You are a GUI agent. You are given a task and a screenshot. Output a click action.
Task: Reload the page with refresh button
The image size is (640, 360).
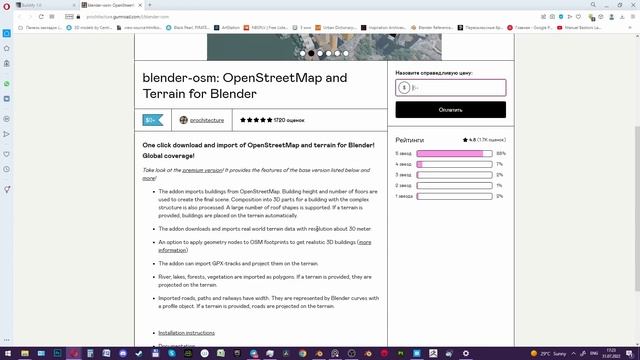41,17
